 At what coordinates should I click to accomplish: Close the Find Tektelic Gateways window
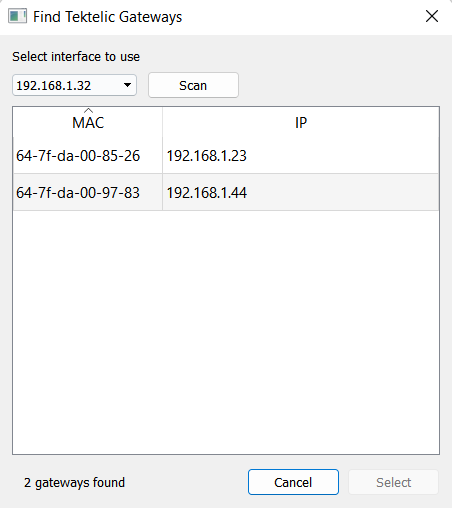[x=432, y=16]
